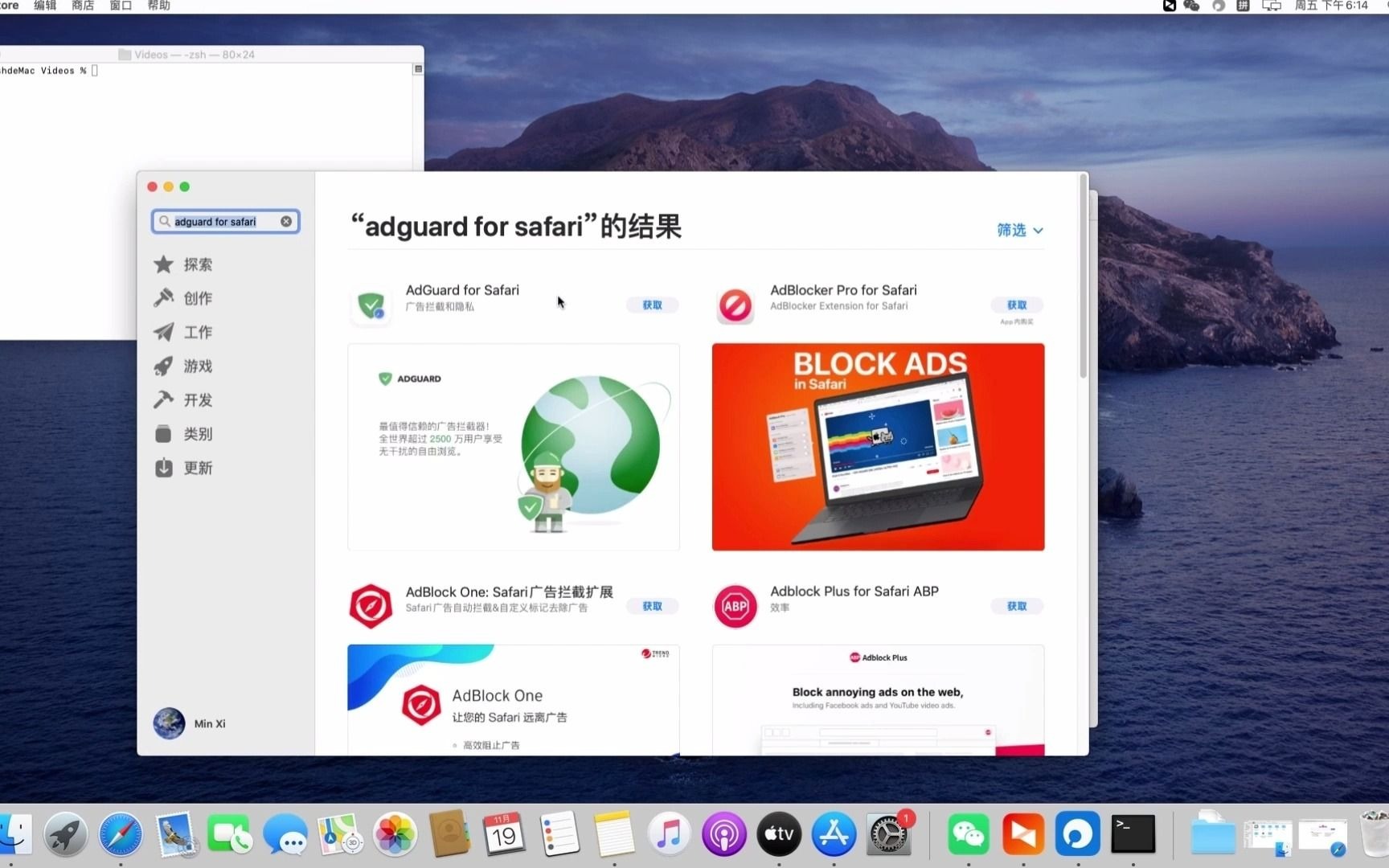Screen dimensions: 1389x868
Task: Open Updates (更新) sidebar section
Action: coord(183,468)
